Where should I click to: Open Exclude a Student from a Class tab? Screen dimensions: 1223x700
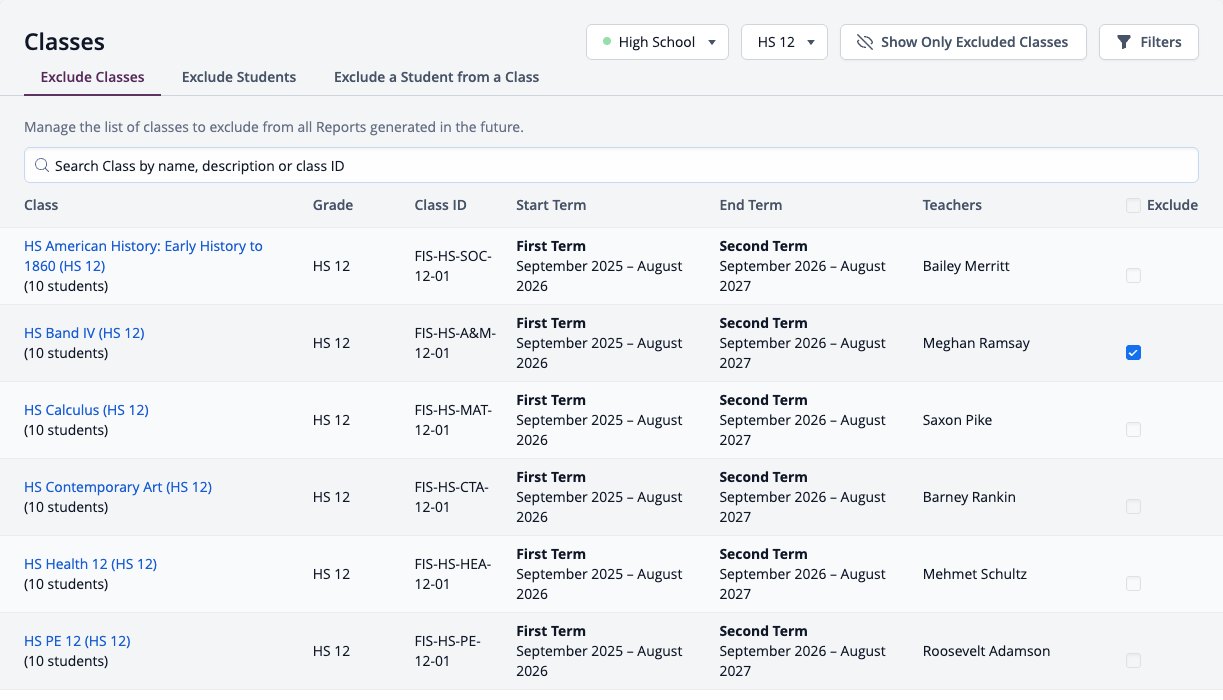tap(436, 77)
